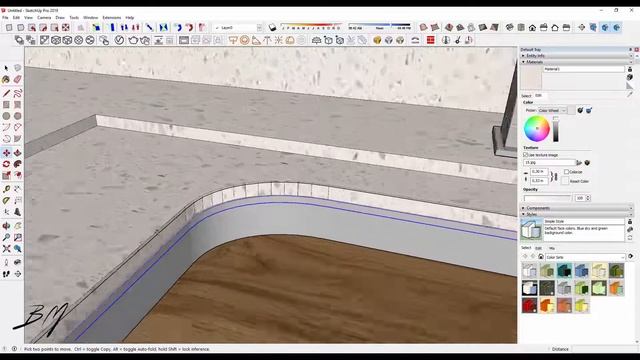Click the red Section Plane icon
The width and height of the screenshot is (640, 360).
430,40
